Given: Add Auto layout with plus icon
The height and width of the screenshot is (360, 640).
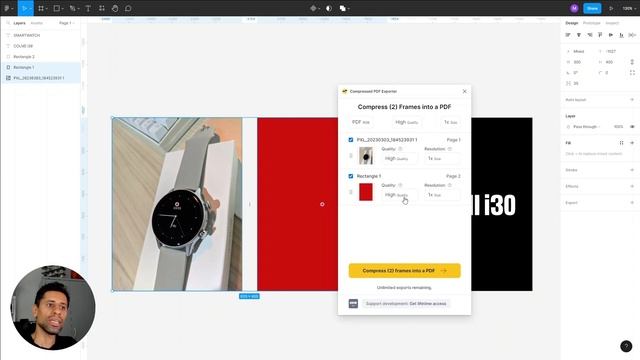Looking at the screenshot, I should point(632,100).
